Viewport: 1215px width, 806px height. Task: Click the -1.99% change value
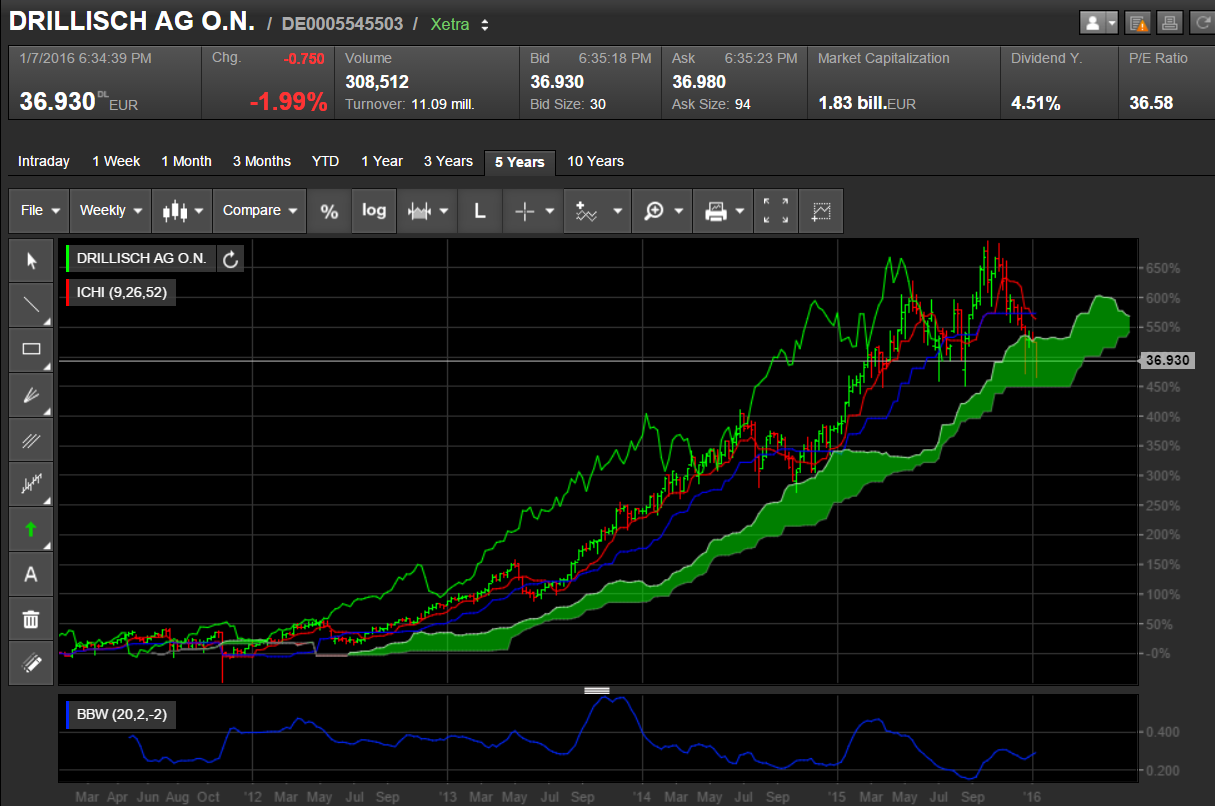(289, 101)
